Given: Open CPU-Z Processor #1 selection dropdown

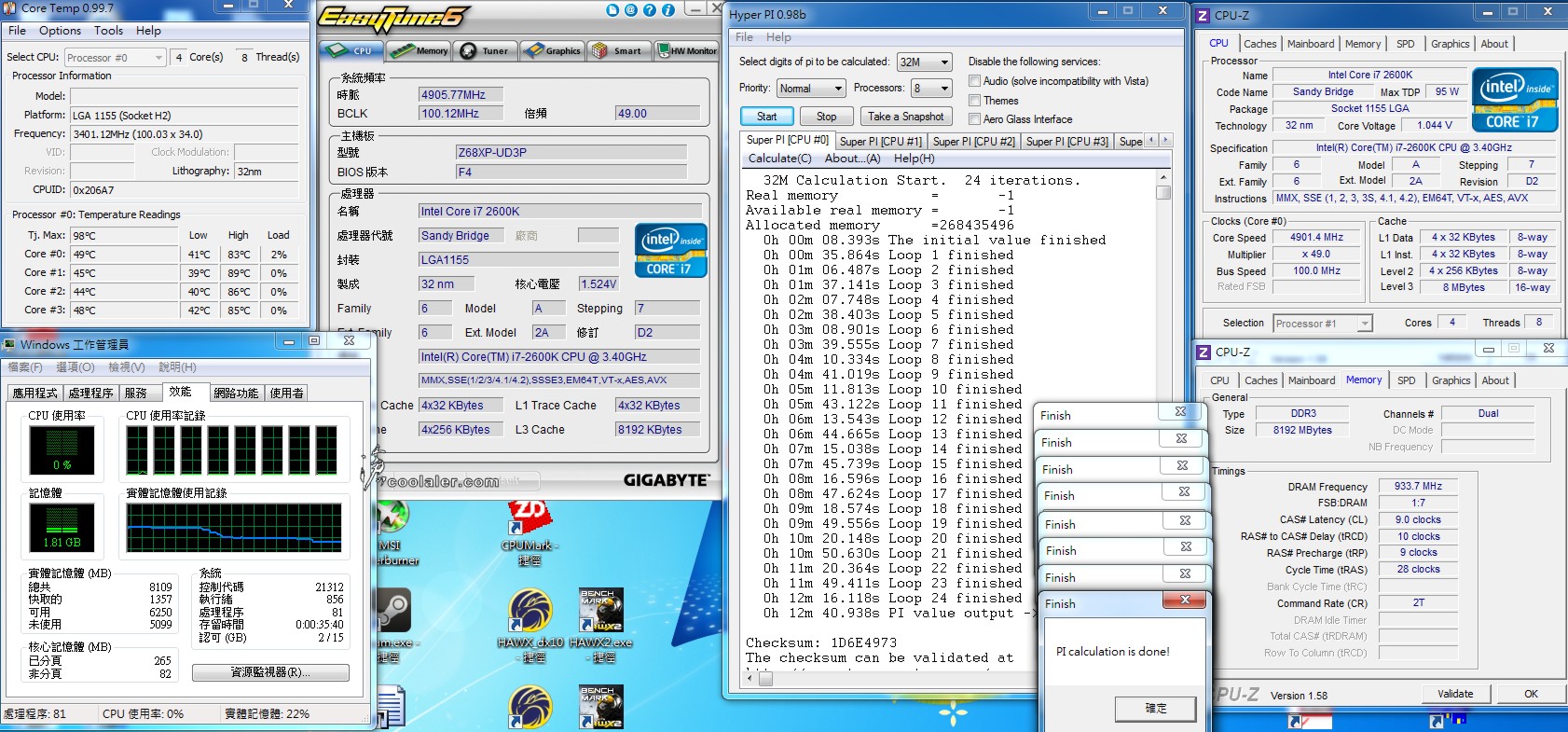Looking at the screenshot, I should (1323, 324).
